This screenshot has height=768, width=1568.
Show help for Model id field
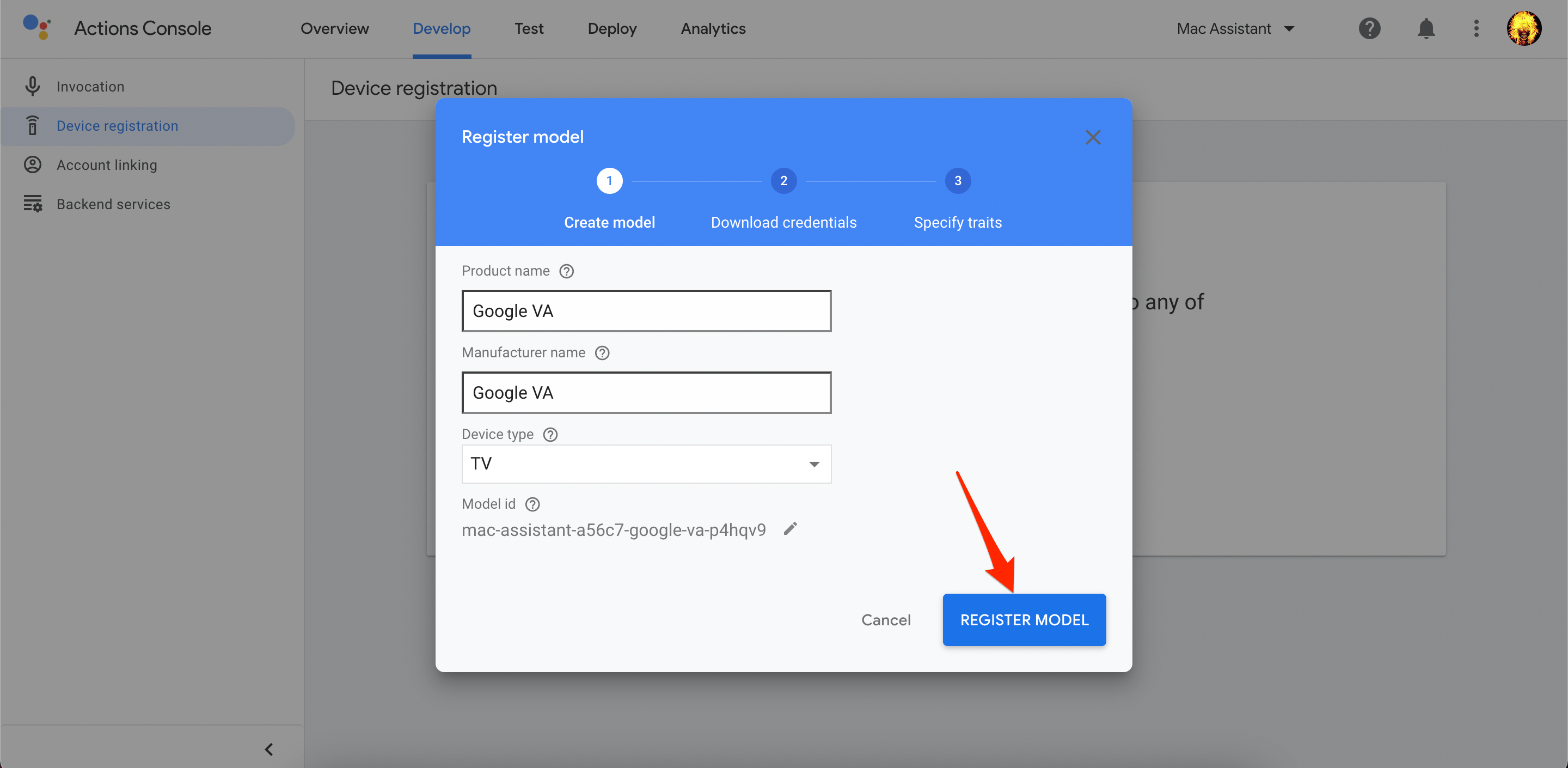coord(532,504)
